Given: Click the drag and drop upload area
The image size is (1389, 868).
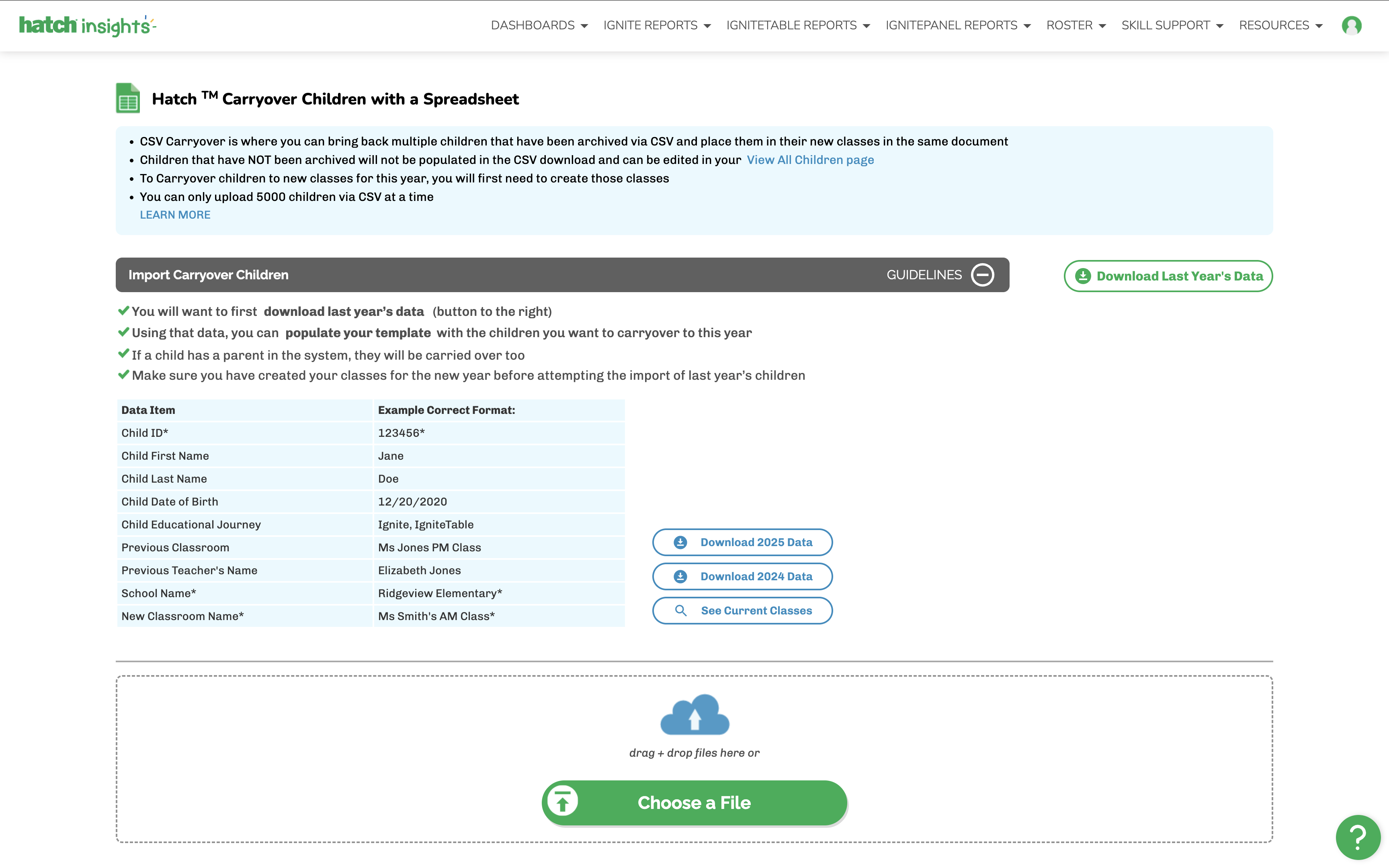Looking at the screenshot, I should click(694, 759).
